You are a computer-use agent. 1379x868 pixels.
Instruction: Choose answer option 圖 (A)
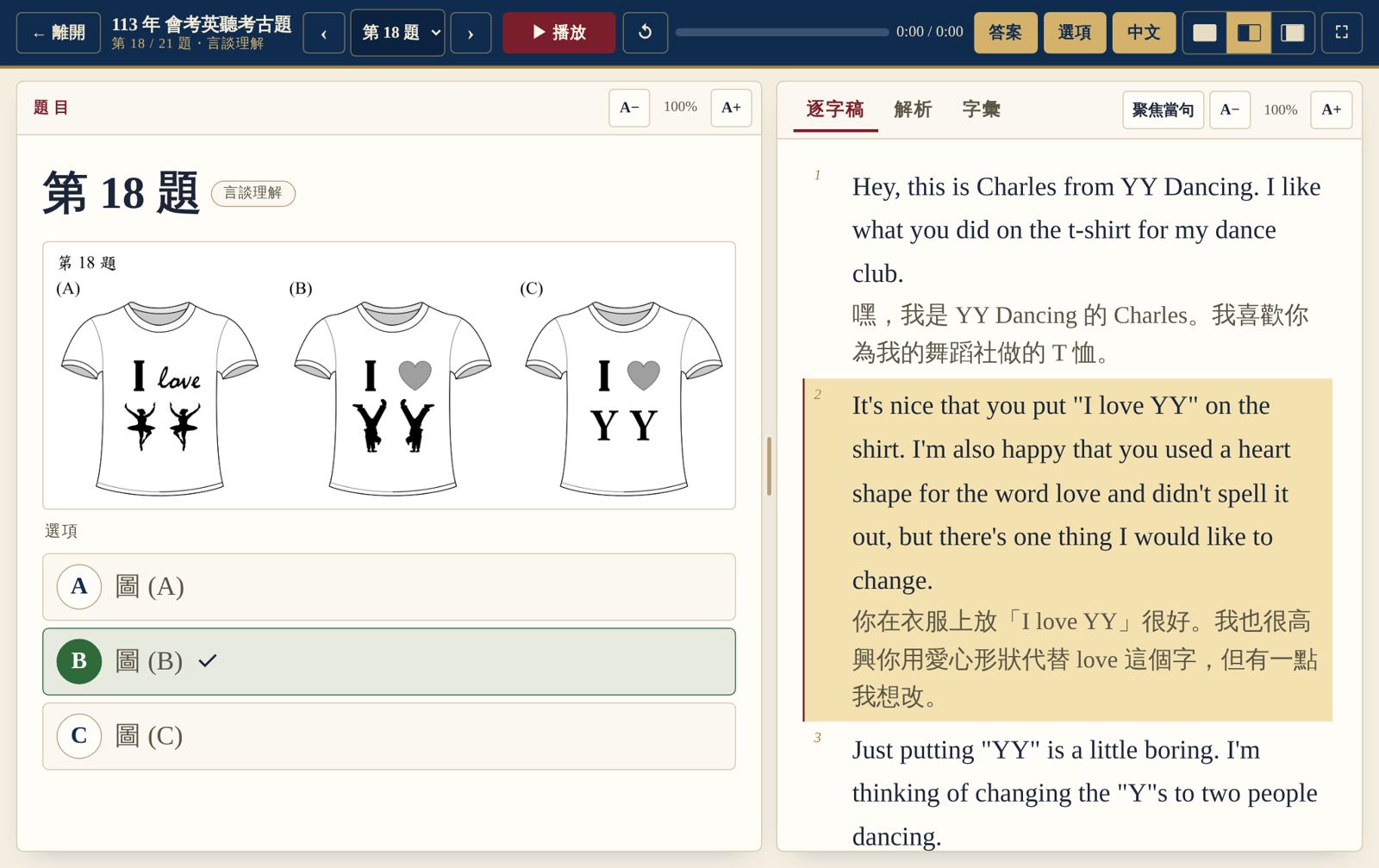pyautogui.click(x=389, y=587)
